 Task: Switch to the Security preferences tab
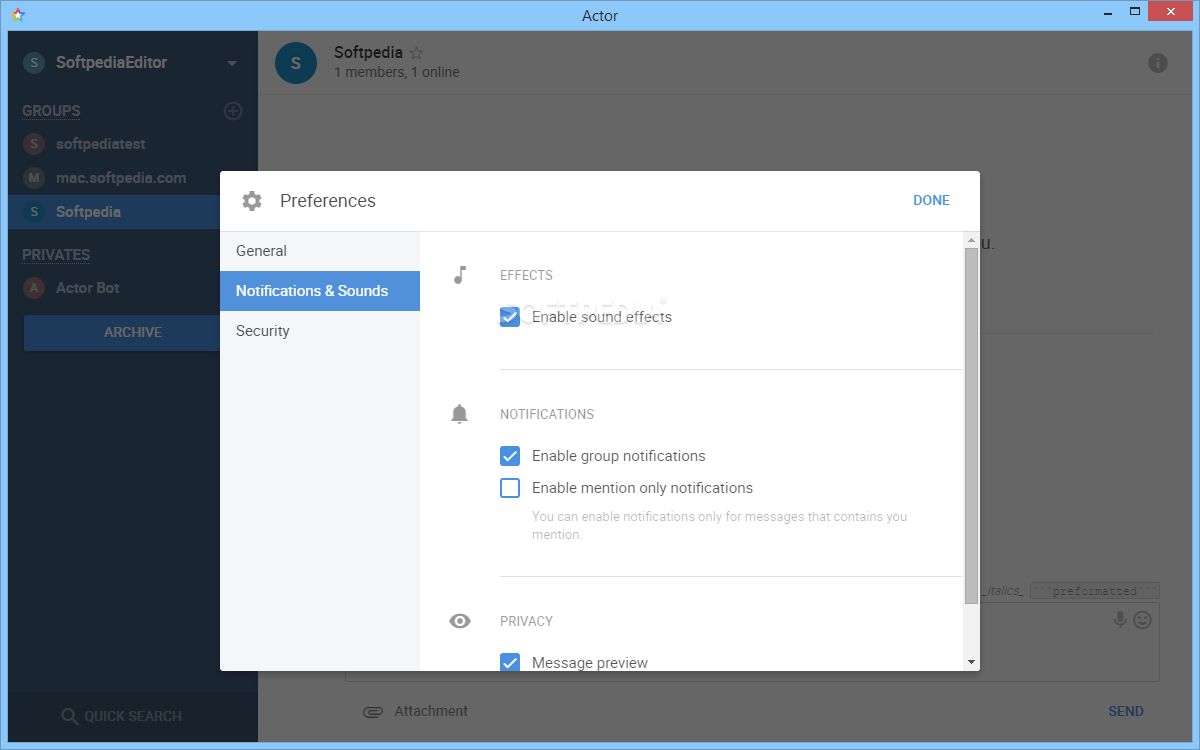(x=320, y=331)
